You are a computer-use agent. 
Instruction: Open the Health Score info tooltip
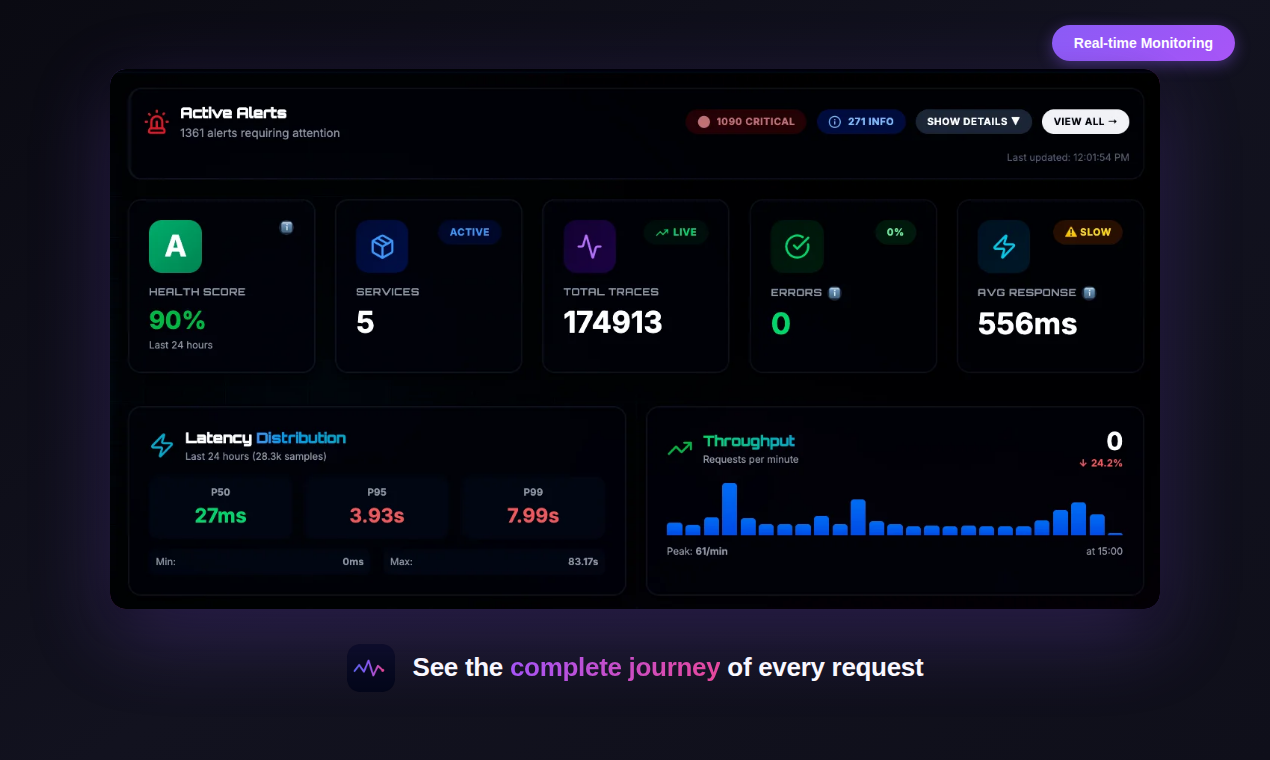287,228
